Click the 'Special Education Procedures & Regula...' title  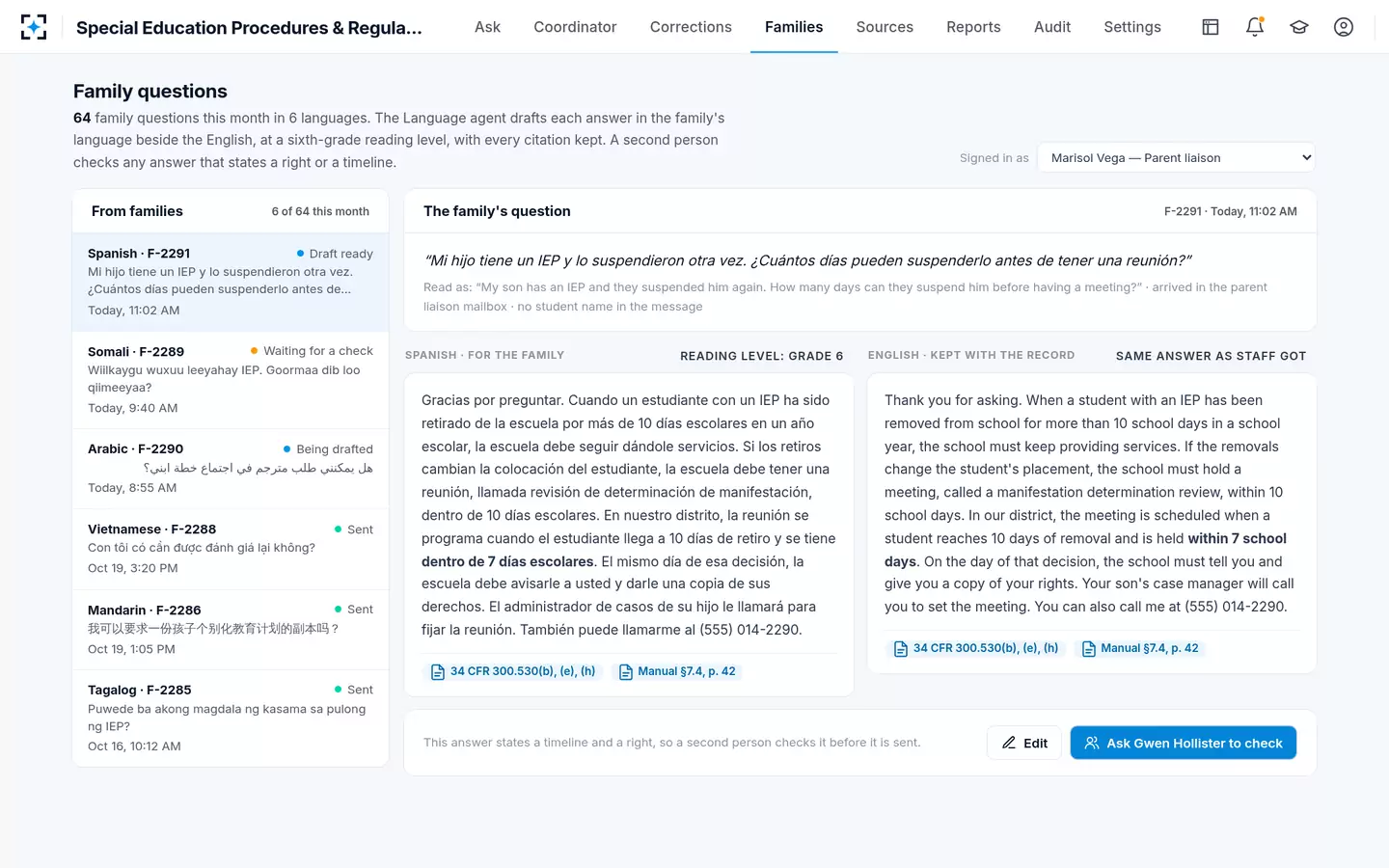click(249, 28)
